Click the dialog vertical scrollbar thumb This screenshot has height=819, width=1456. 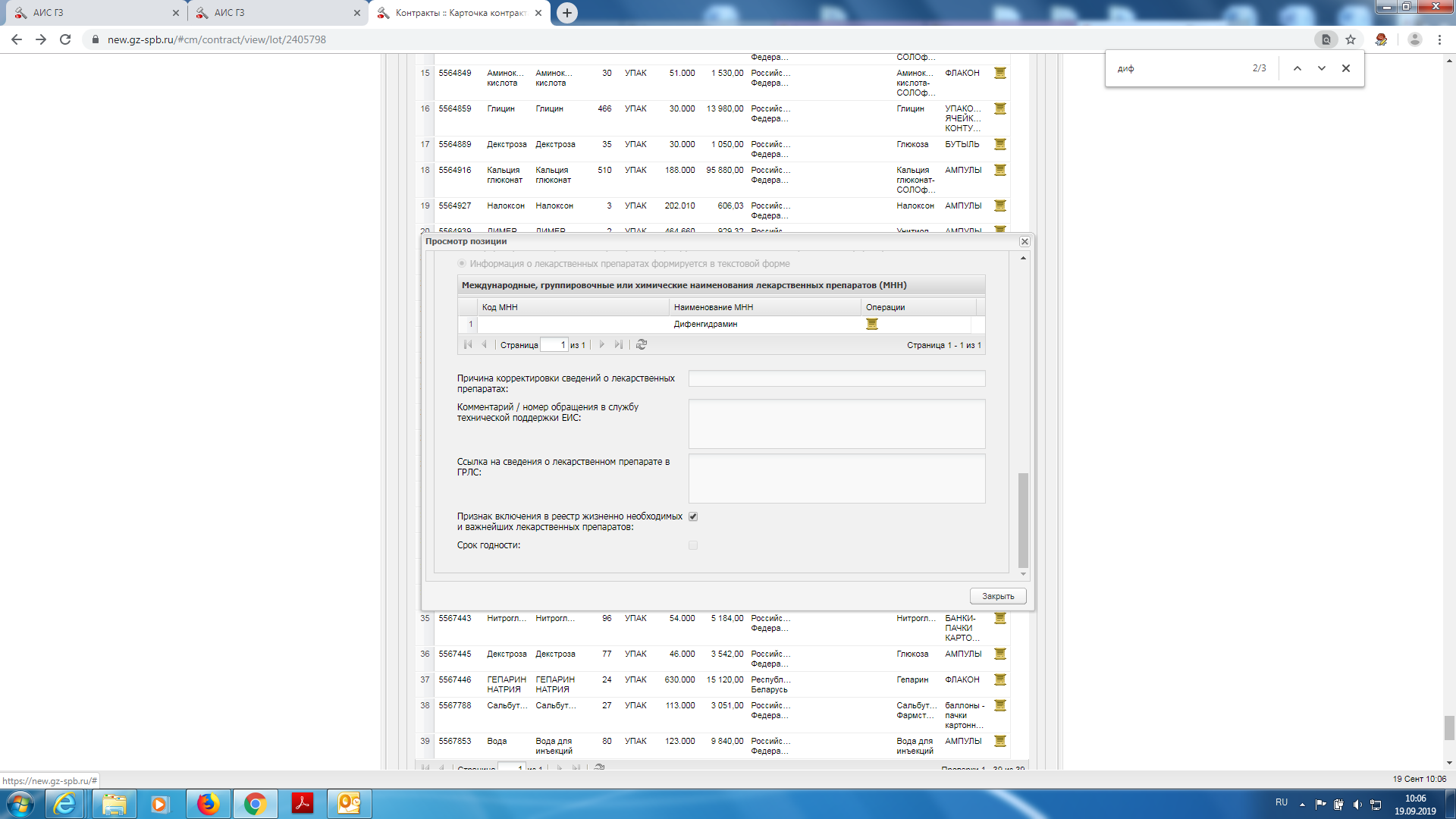click(x=1023, y=519)
